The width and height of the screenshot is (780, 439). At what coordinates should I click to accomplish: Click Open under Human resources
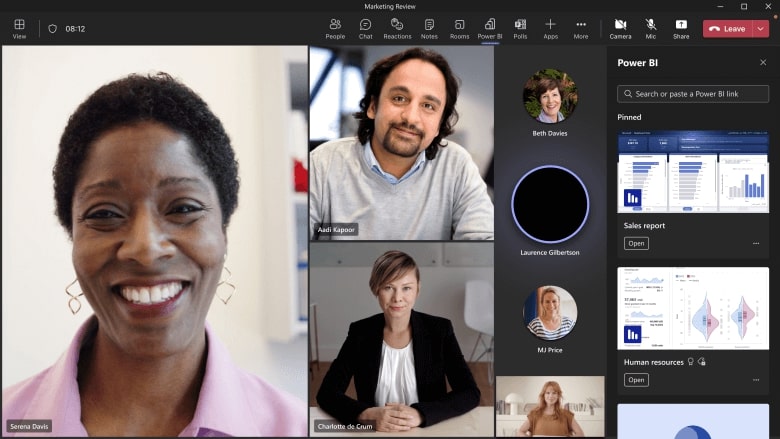click(x=636, y=380)
